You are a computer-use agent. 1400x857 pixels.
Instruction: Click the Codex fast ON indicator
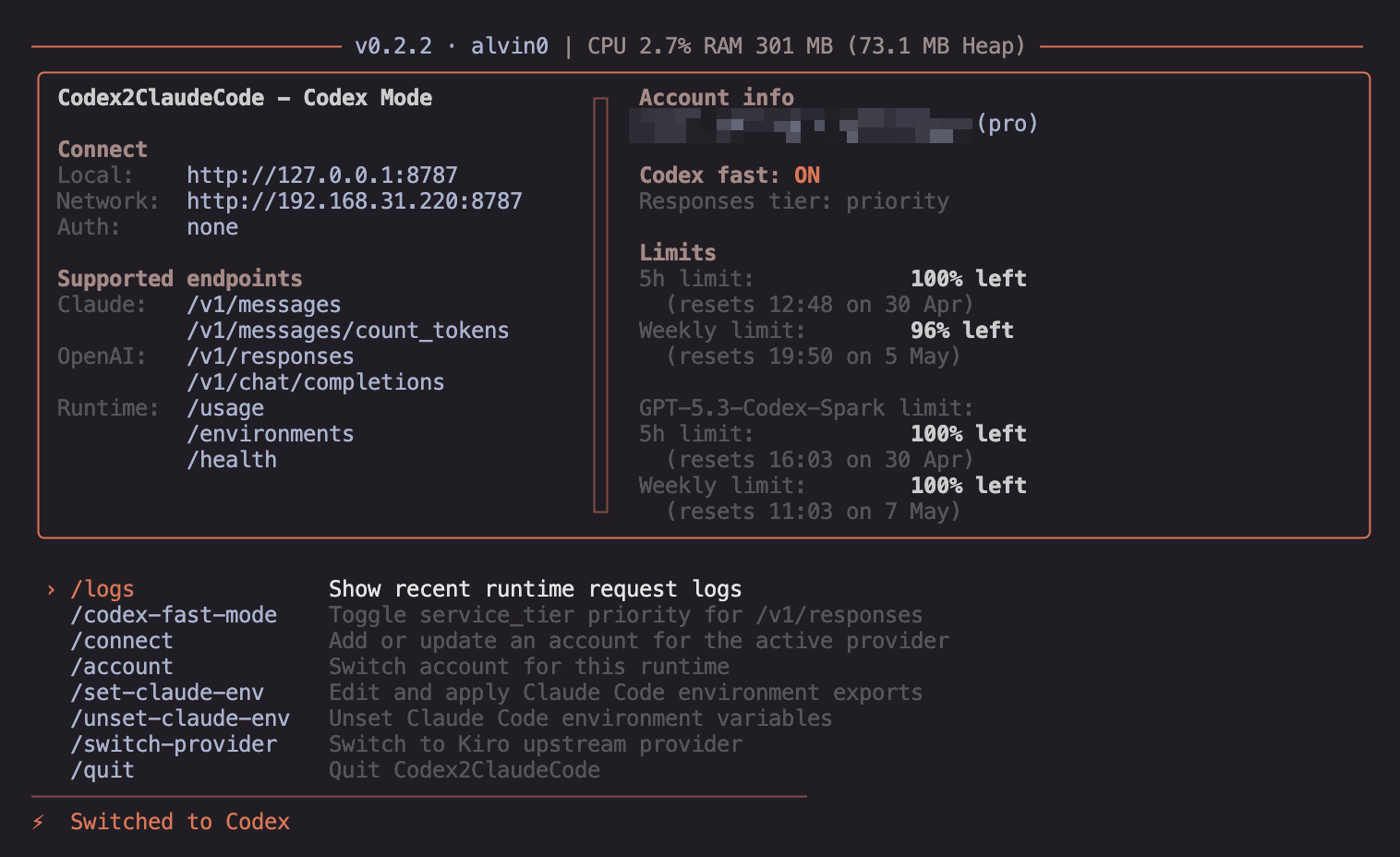pos(807,175)
